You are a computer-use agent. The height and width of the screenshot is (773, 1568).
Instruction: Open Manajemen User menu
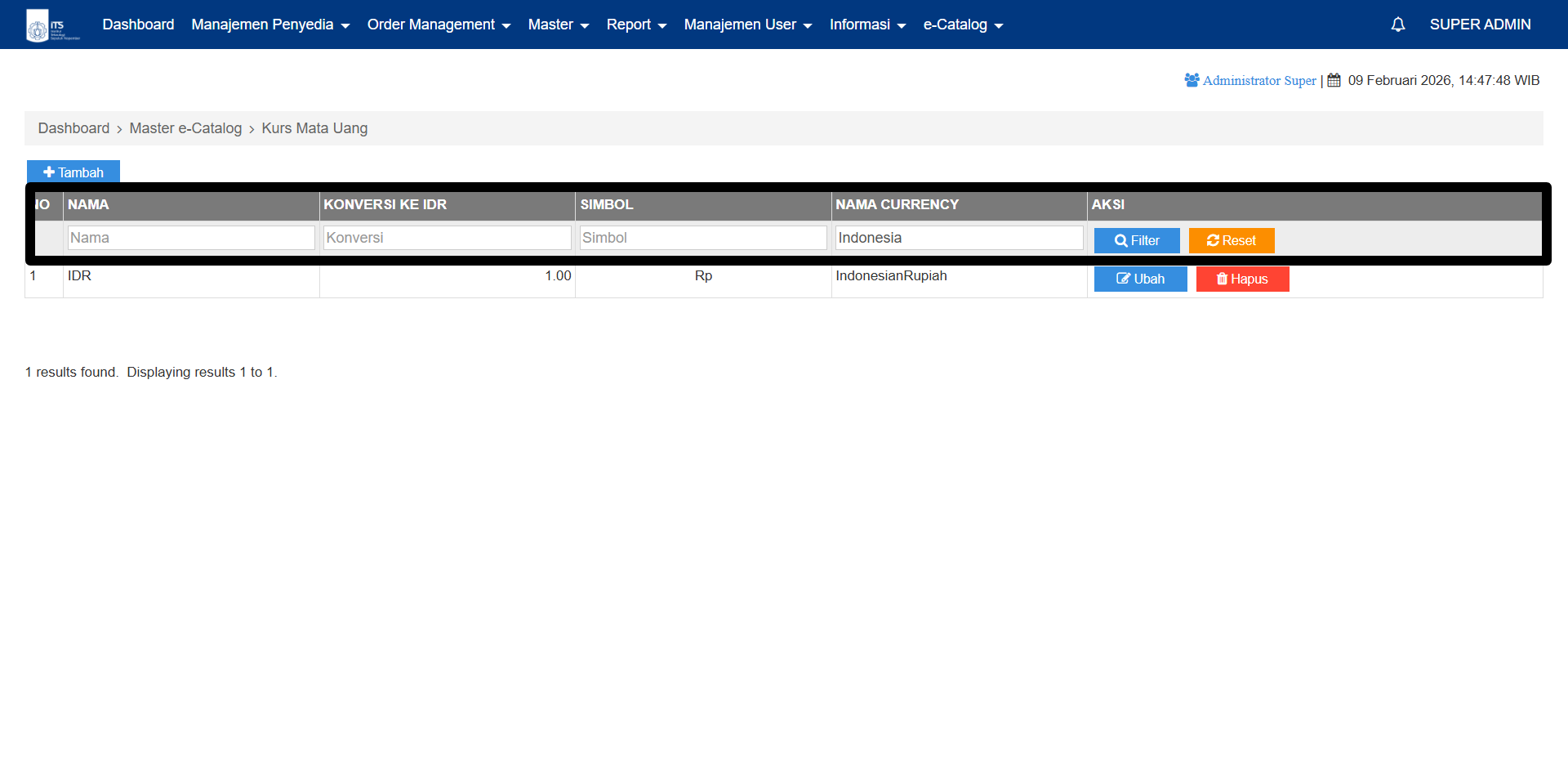[747, 25]
